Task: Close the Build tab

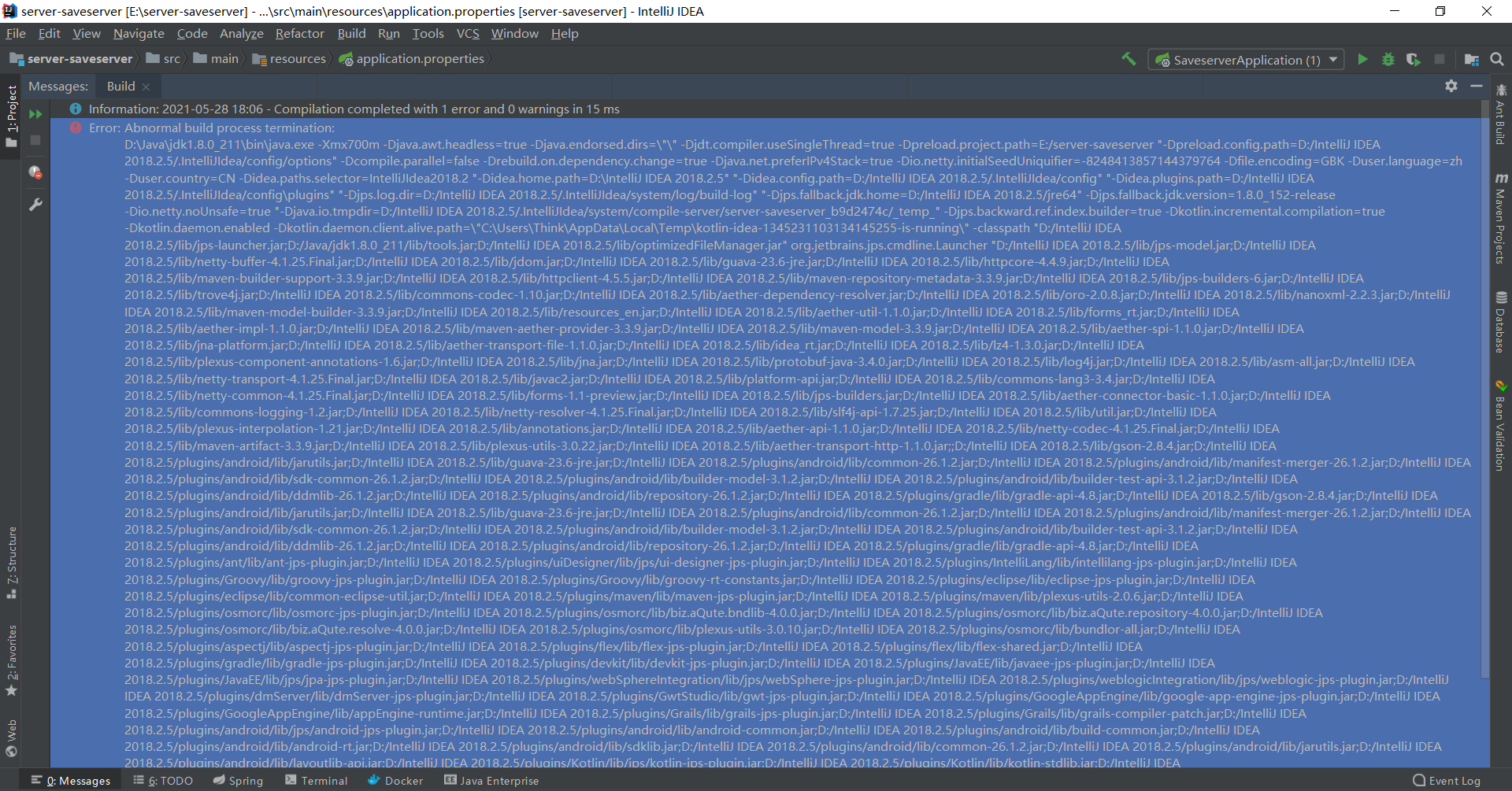Action: 146,87
